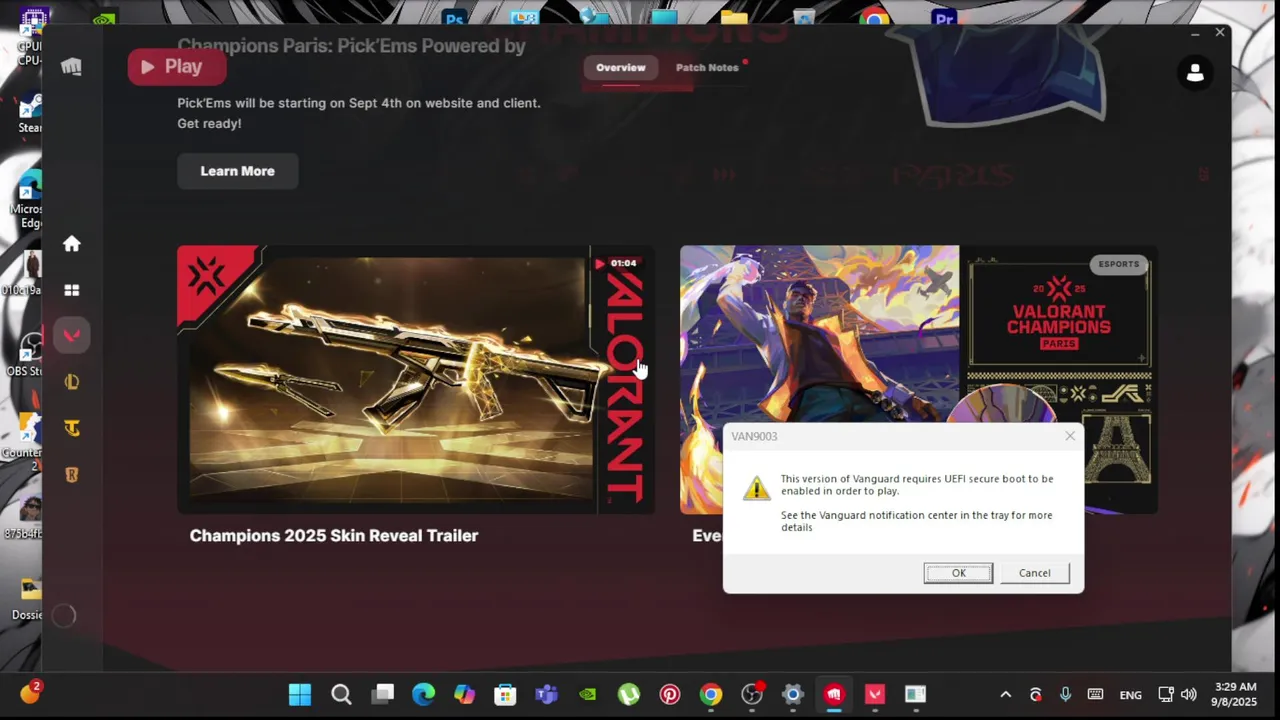1280x720 pixels.
Task: Go to the Home sidebar icon
Action: (71, 244)
